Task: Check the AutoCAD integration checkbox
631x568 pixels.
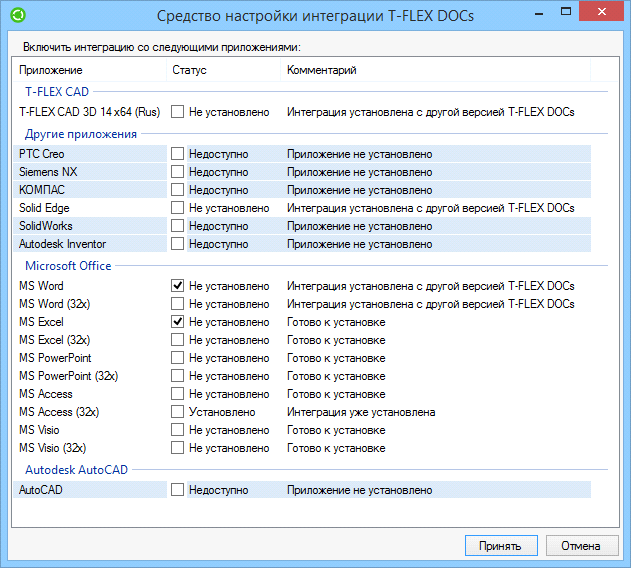Action: (177, 490)
